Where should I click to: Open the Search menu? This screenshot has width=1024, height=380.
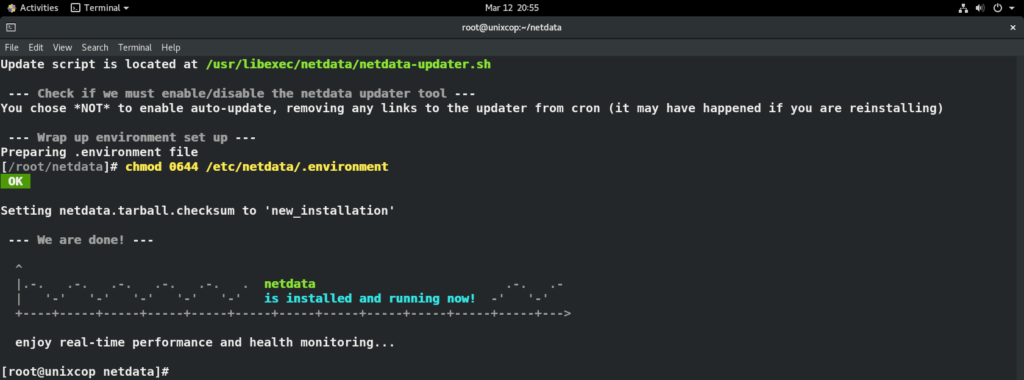[95, 48]
